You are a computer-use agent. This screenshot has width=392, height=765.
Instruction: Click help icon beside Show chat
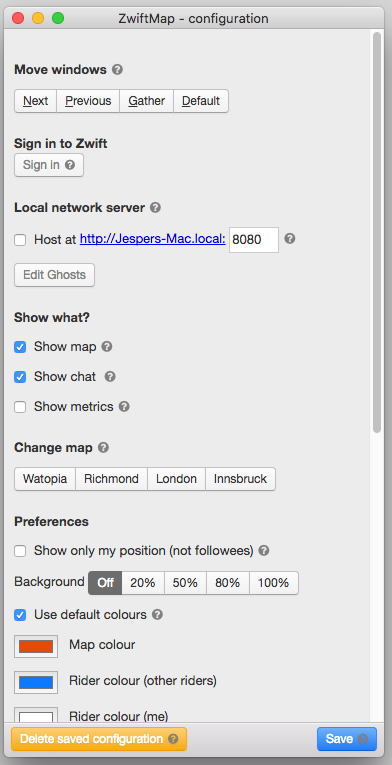(x=110, y=377)
